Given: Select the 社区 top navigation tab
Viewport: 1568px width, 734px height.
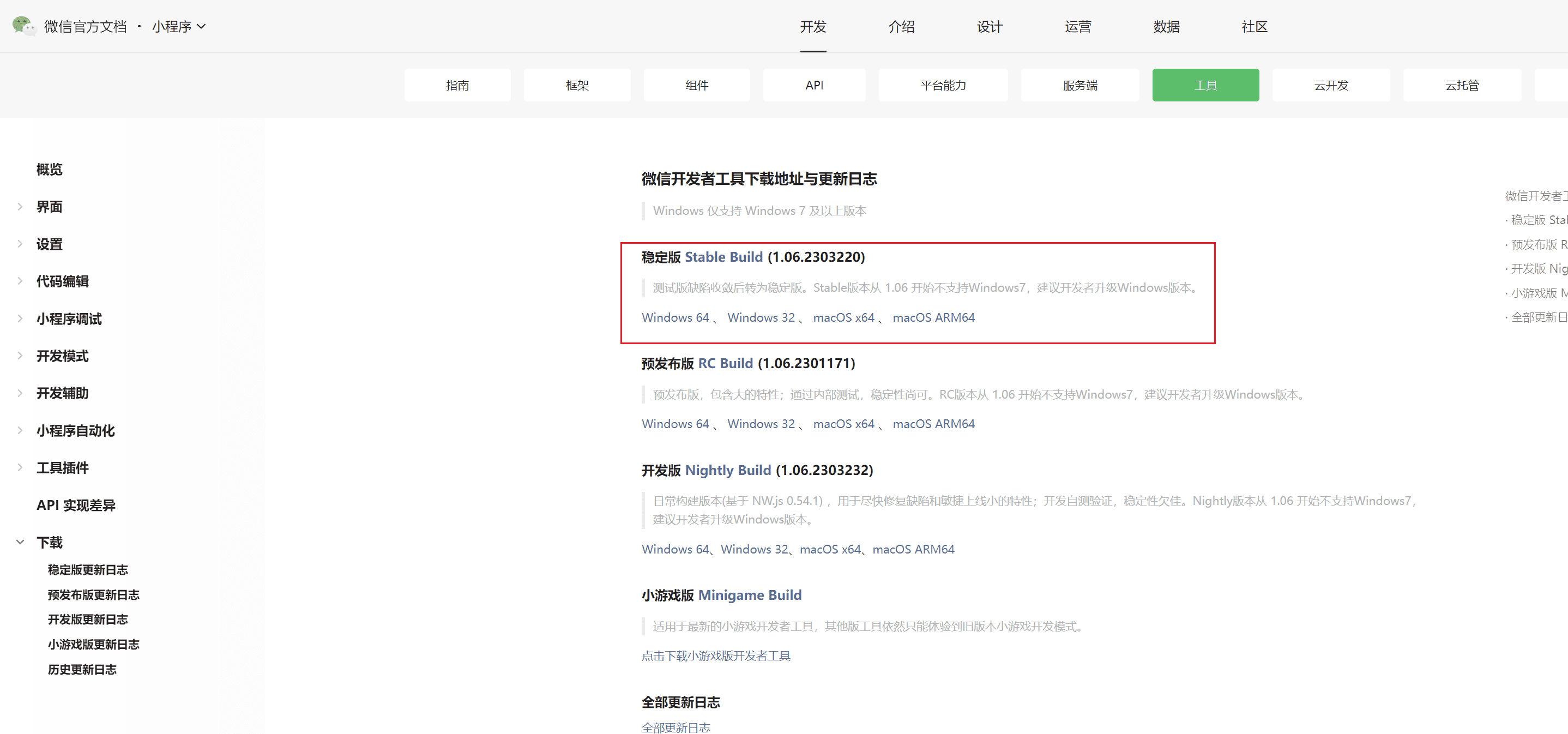Looking at the screenshot, I should tap(1255, 27).
